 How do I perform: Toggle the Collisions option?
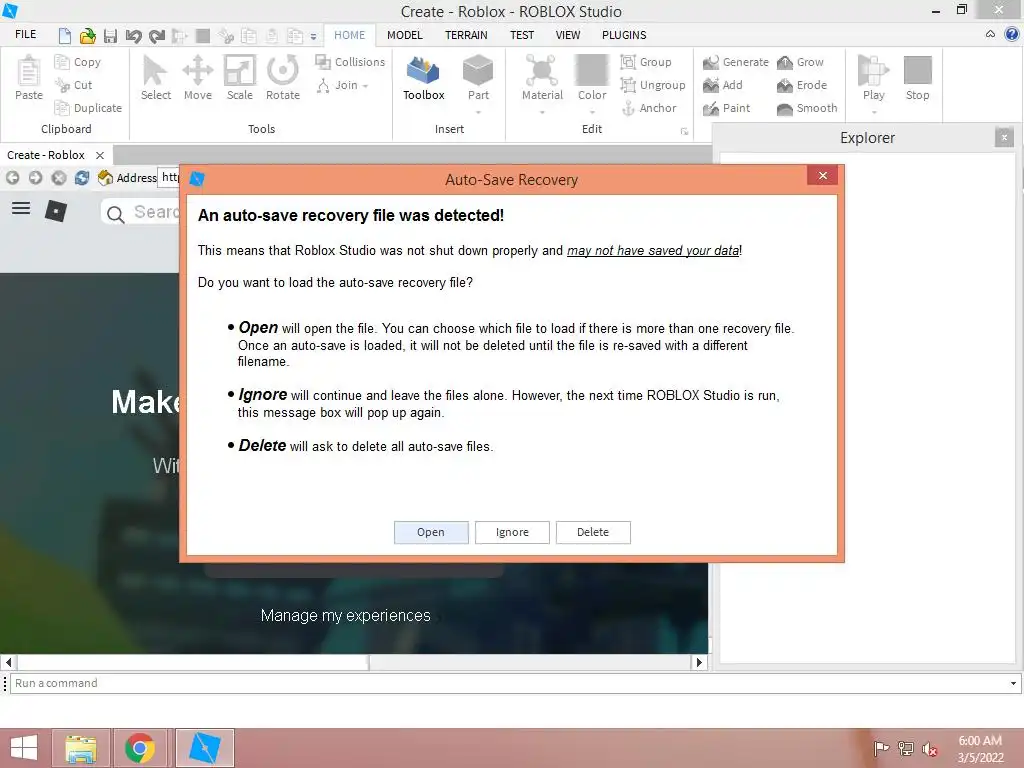(x=350, y=62)
